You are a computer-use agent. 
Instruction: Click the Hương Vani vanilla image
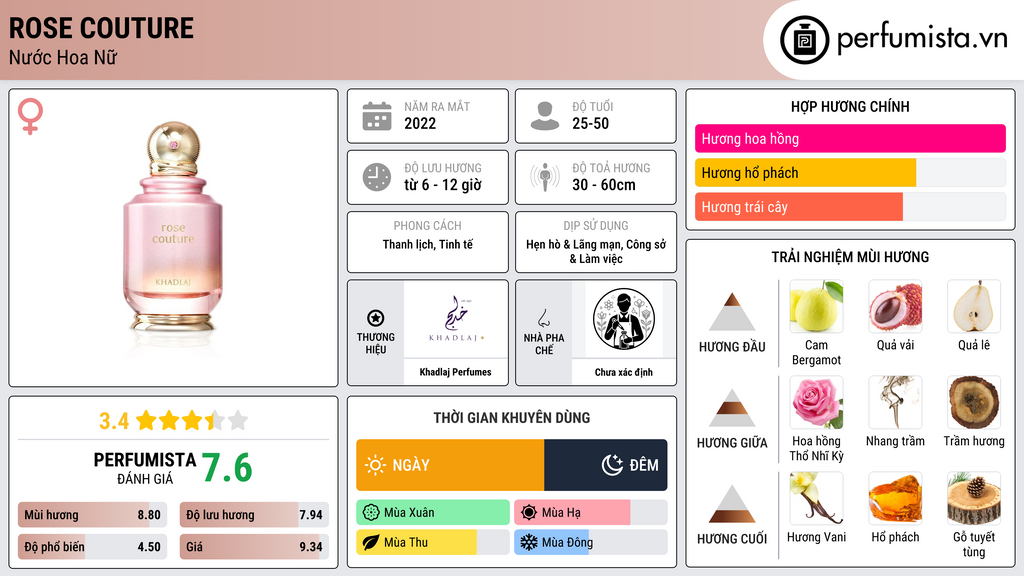click(816, 498)
